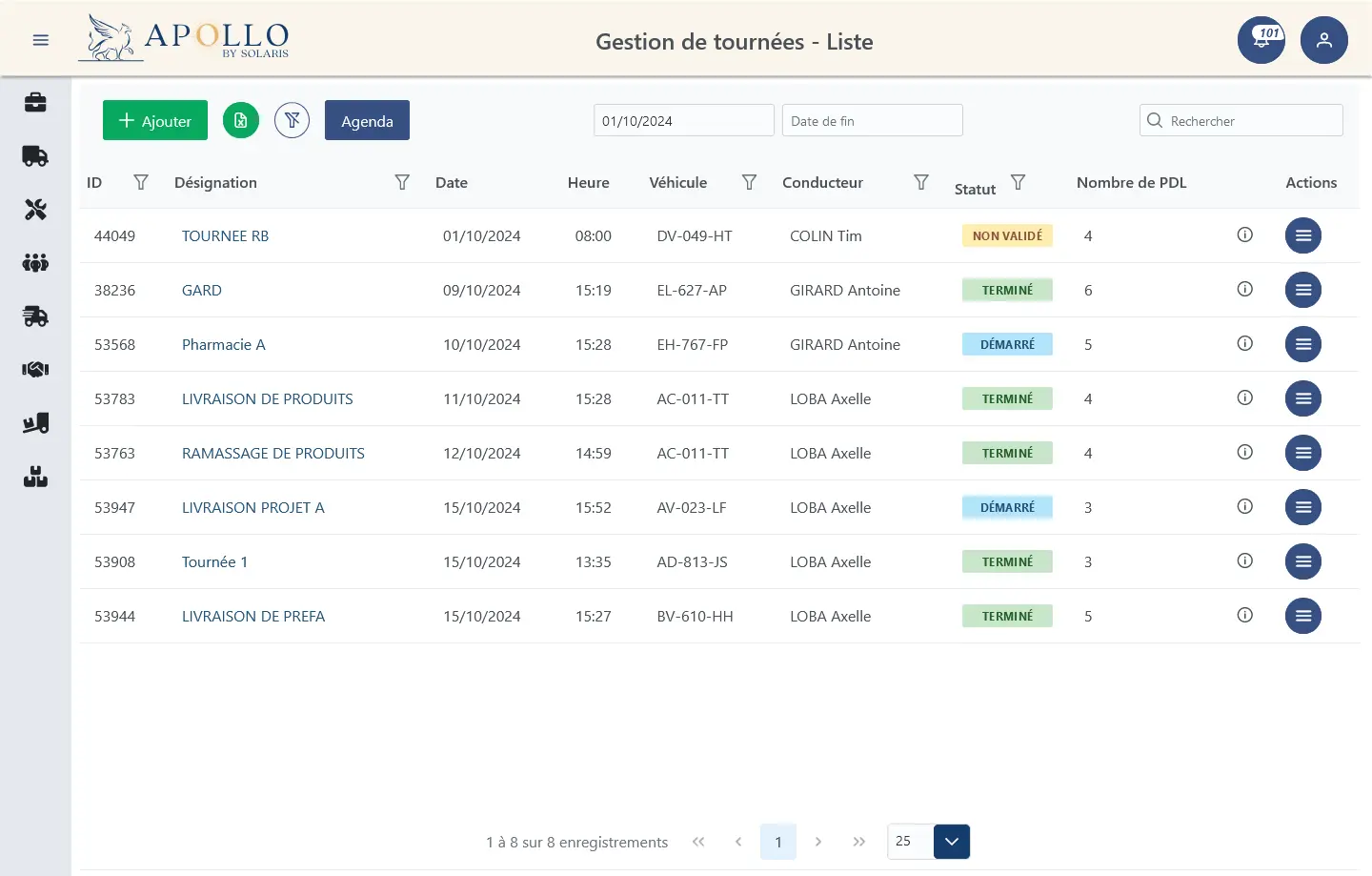This screenshot has width=1372, height=876.
Task: Open actions menu for Tournée 1
Action: 1303,561
